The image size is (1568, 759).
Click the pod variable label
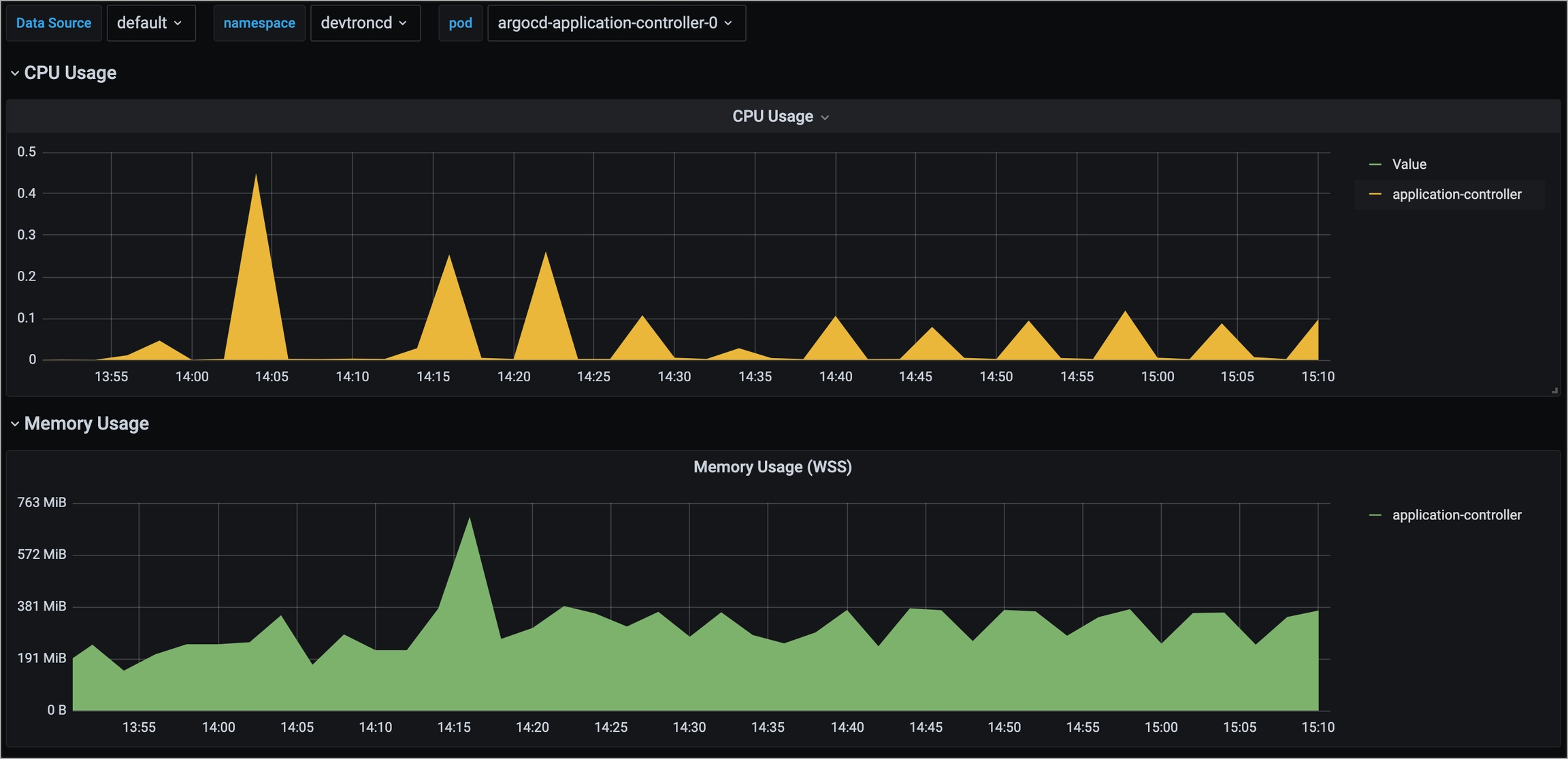click(x=460, y=23)
